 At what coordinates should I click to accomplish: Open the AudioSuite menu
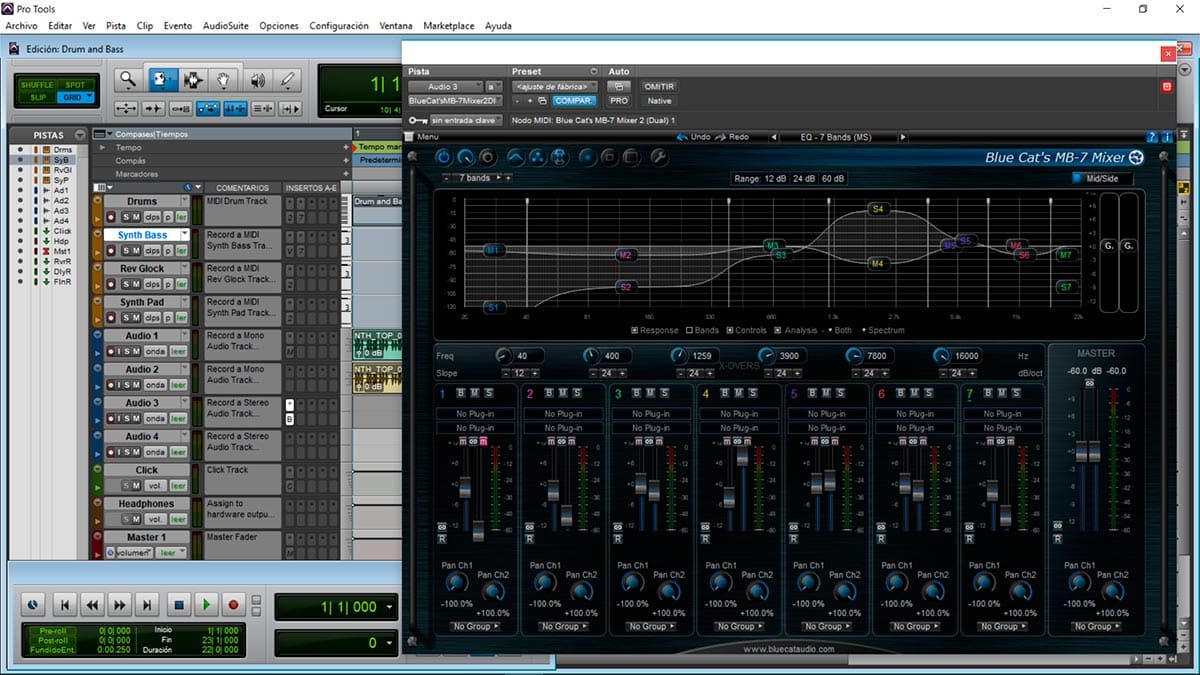click(x=226, y=25)
